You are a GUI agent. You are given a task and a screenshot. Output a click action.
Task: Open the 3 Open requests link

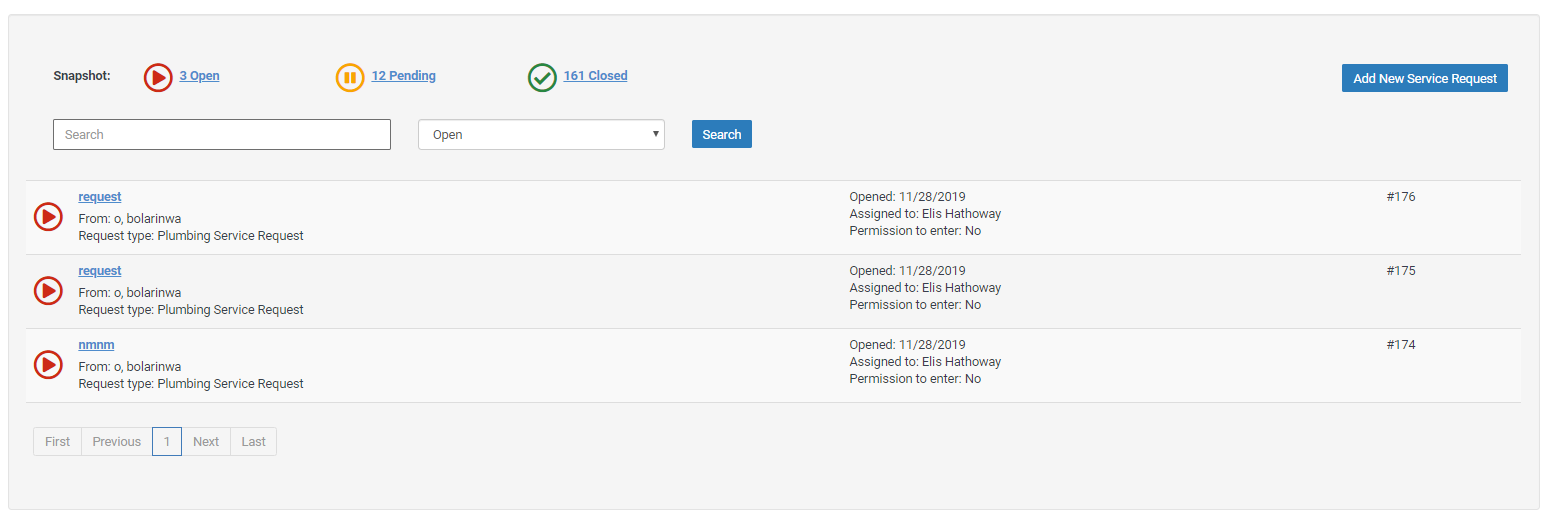[199, 76]
